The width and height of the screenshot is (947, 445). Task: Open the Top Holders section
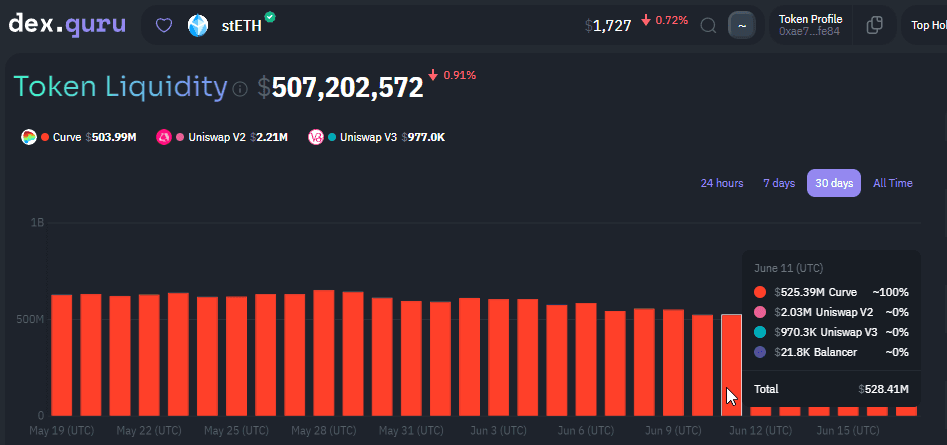click(928, 25)
